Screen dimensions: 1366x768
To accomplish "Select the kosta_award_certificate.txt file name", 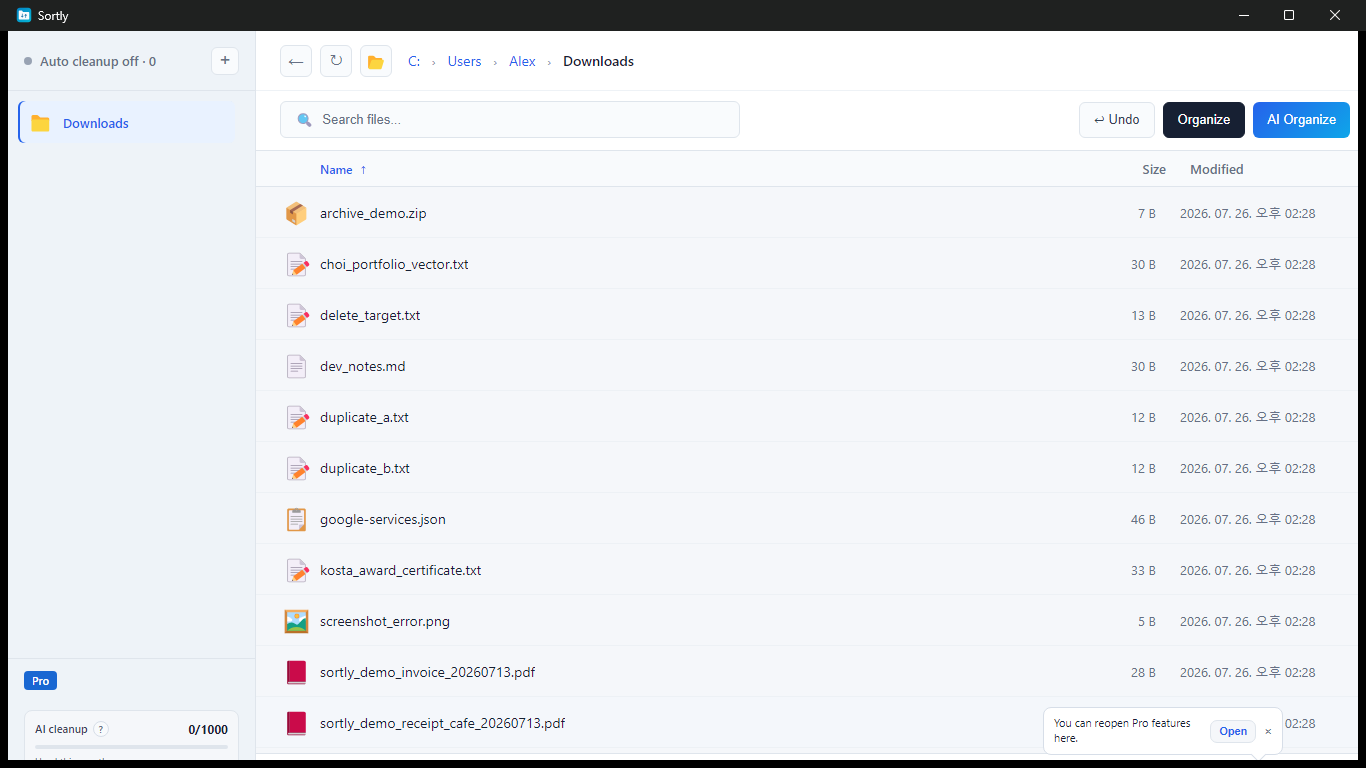I will 401,570.
